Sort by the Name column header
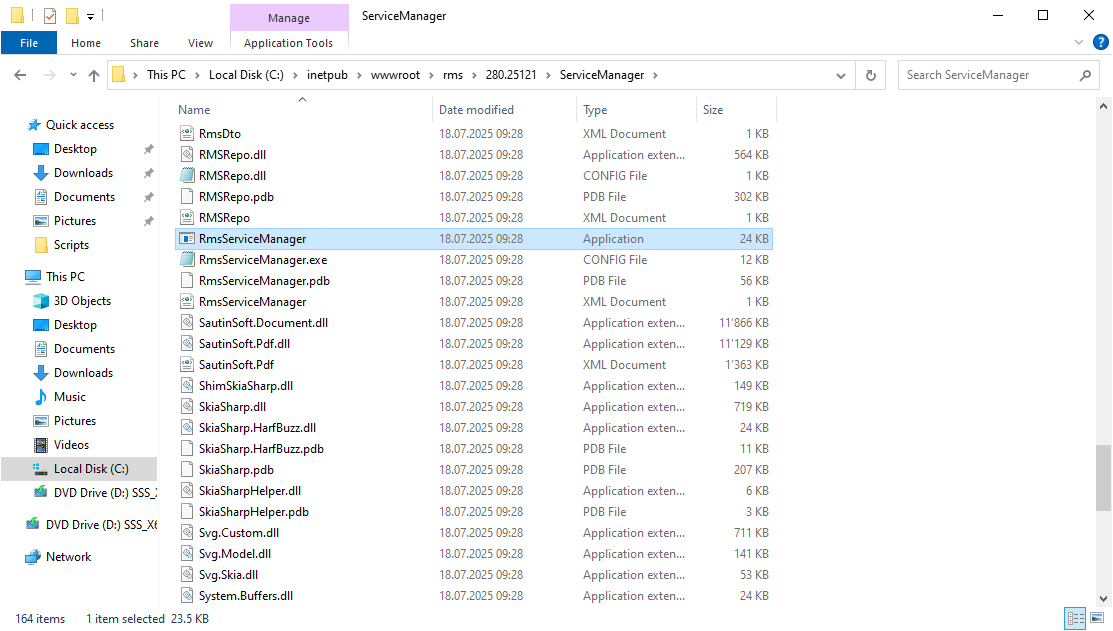 304,110
